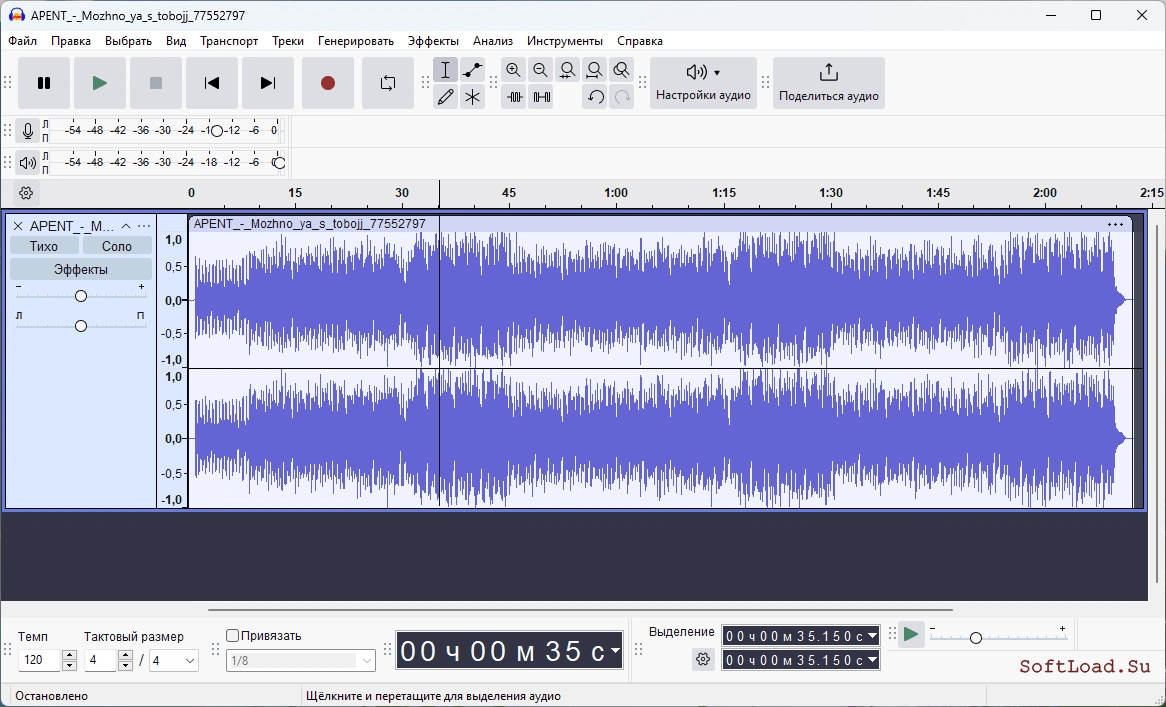Click Поделиться аудио button
This screenshot has height=707, width=1166.
(x=828, y=83)
